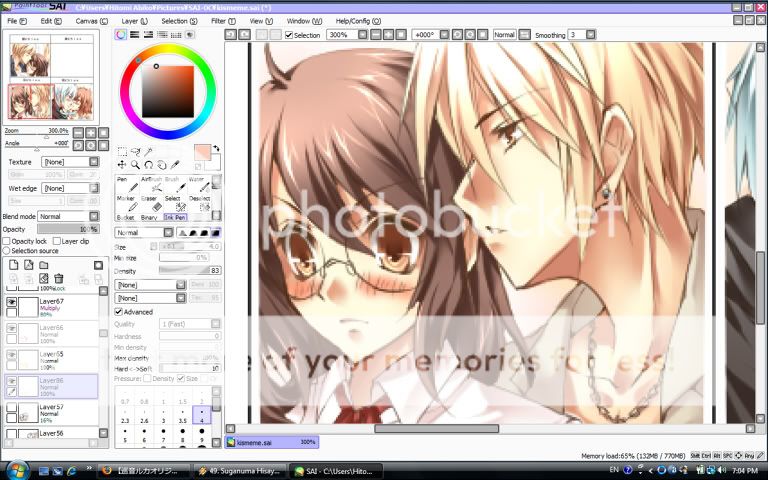Create a new layer folder
The height and width of the screenshot is (480, 768).
(44, 265)
